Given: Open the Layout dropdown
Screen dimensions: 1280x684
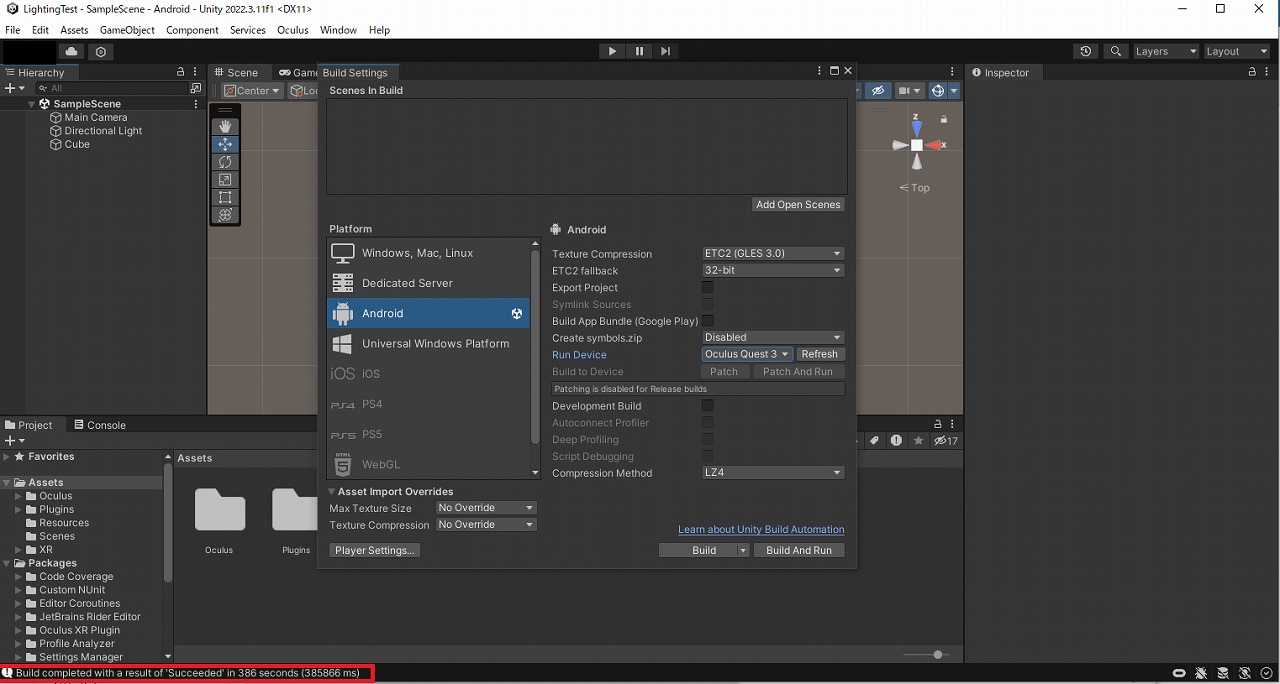Looking at the screenshot, I should click(x=1236, y=51).
